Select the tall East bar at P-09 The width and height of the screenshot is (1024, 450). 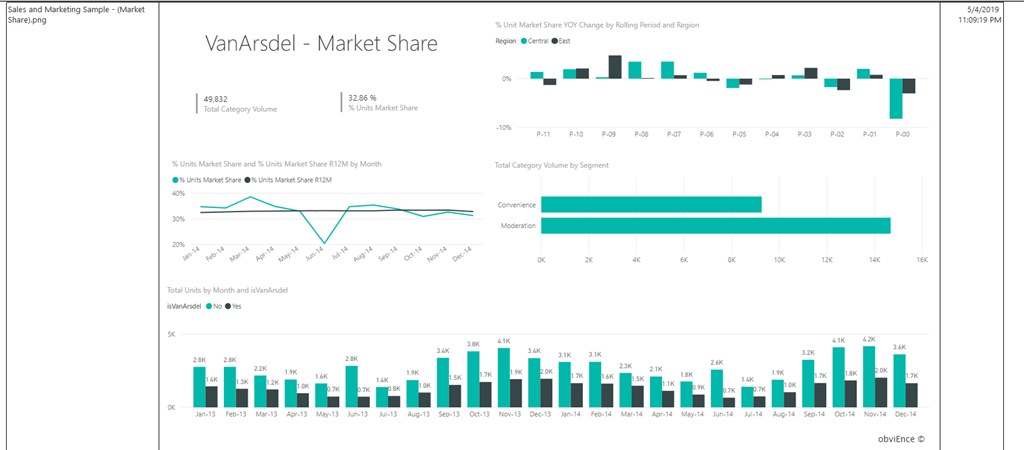(615, 67)
